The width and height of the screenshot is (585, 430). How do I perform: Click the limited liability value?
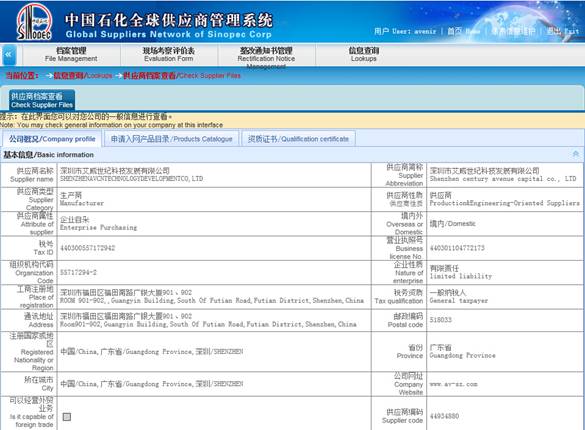461,272
